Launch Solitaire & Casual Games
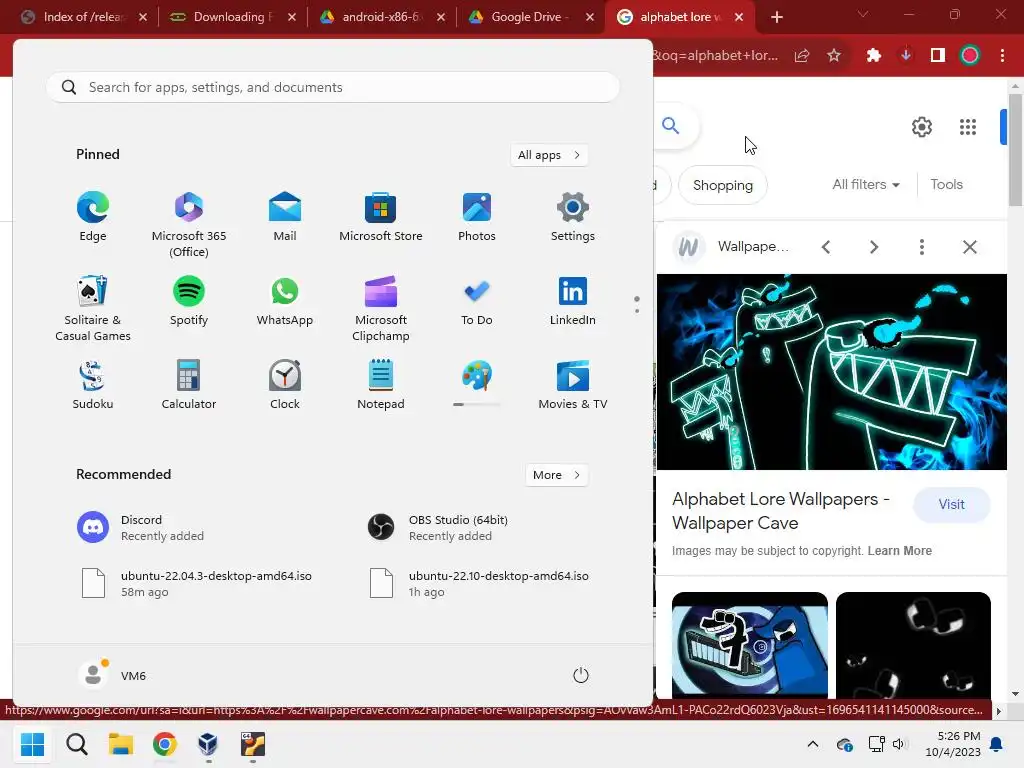1024x768 pixels. 93,309
